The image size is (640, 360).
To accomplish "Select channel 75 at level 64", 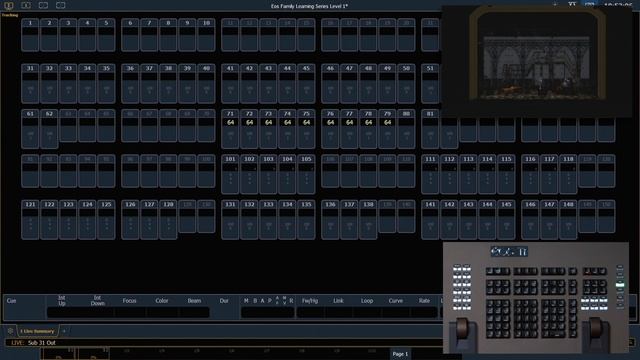I will pos(306,129).
